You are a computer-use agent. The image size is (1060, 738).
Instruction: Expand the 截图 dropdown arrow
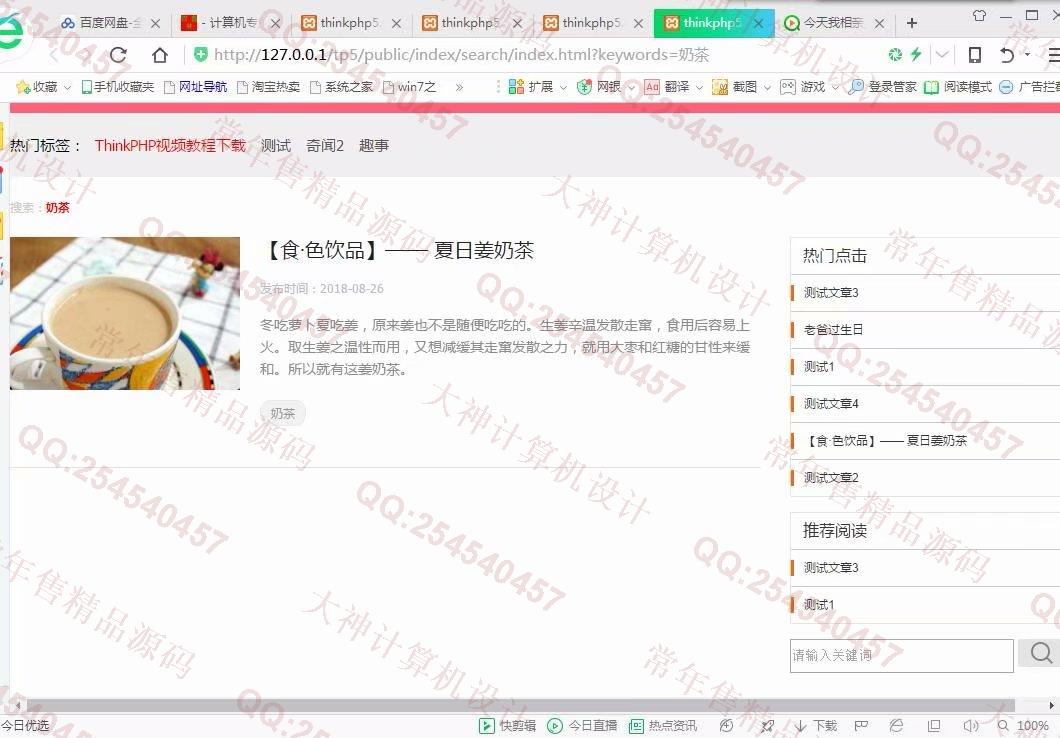[767, 87]
